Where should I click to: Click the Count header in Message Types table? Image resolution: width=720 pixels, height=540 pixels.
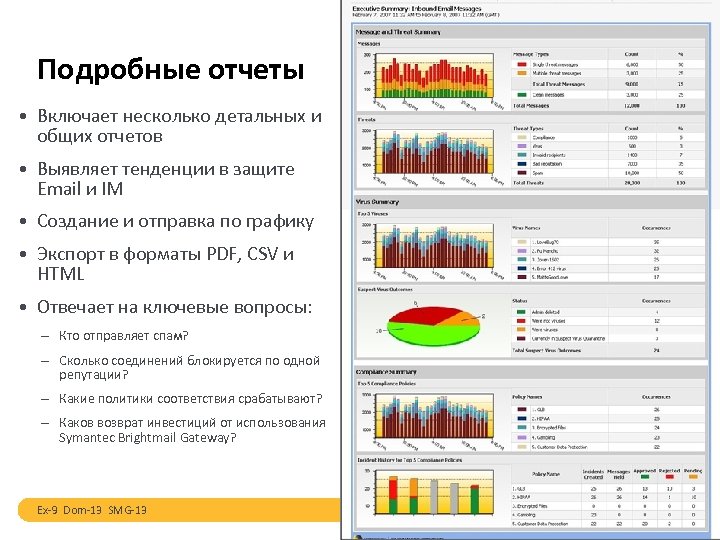632,54
